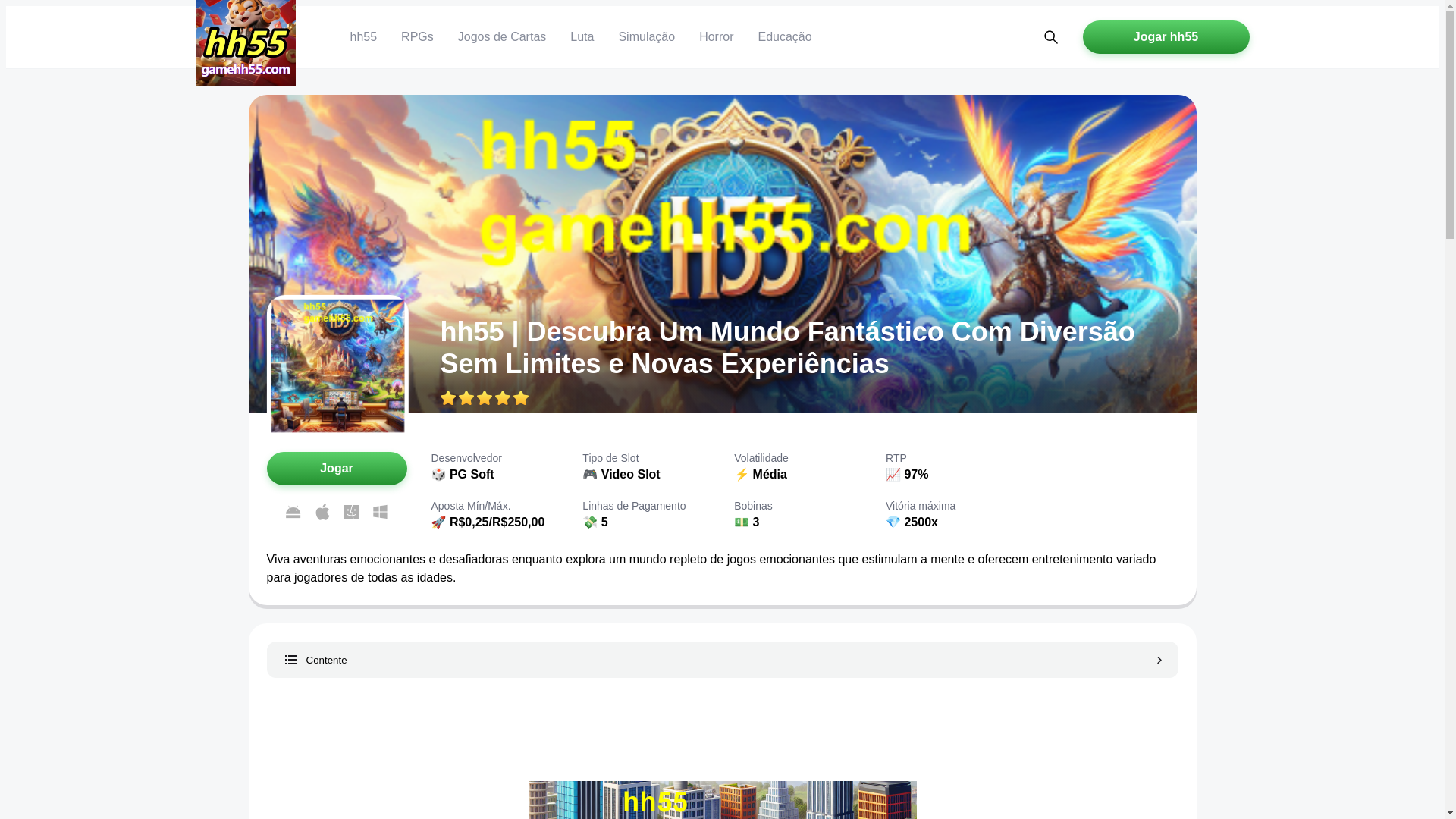Click the 2500x maximum win value
The image size is (1456, 819).
tap(921, 522)
